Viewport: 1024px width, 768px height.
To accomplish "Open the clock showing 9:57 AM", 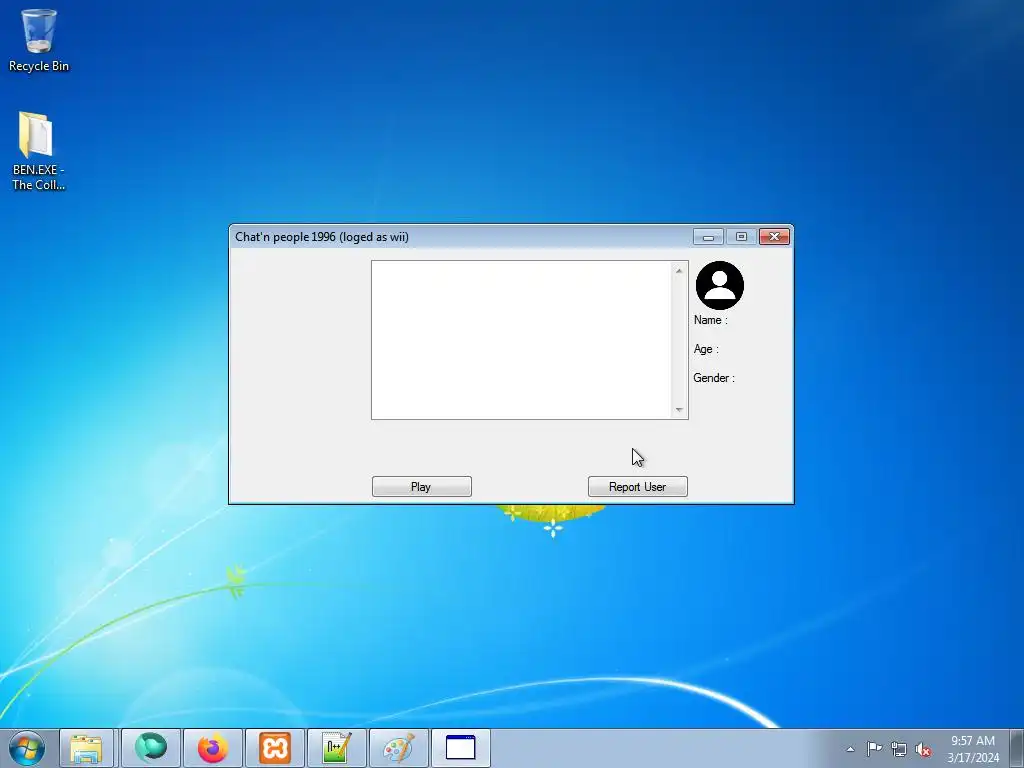I will pos(973,748).
